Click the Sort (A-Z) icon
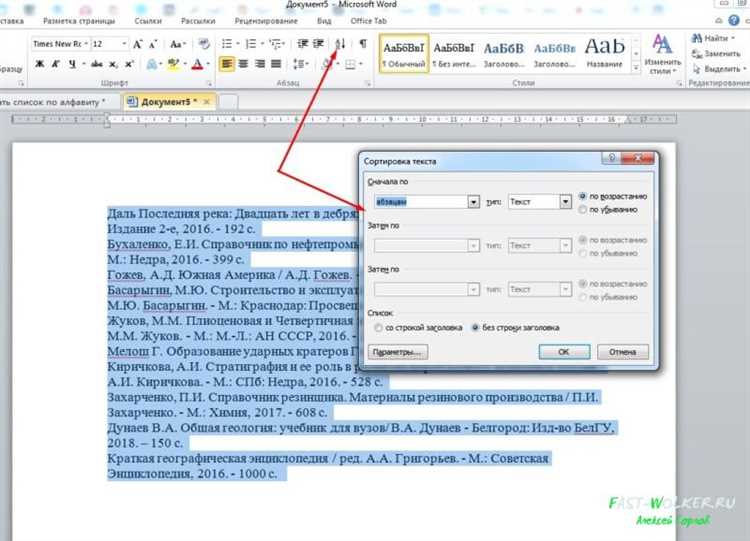The image size is (750, 541). (340, 44)
